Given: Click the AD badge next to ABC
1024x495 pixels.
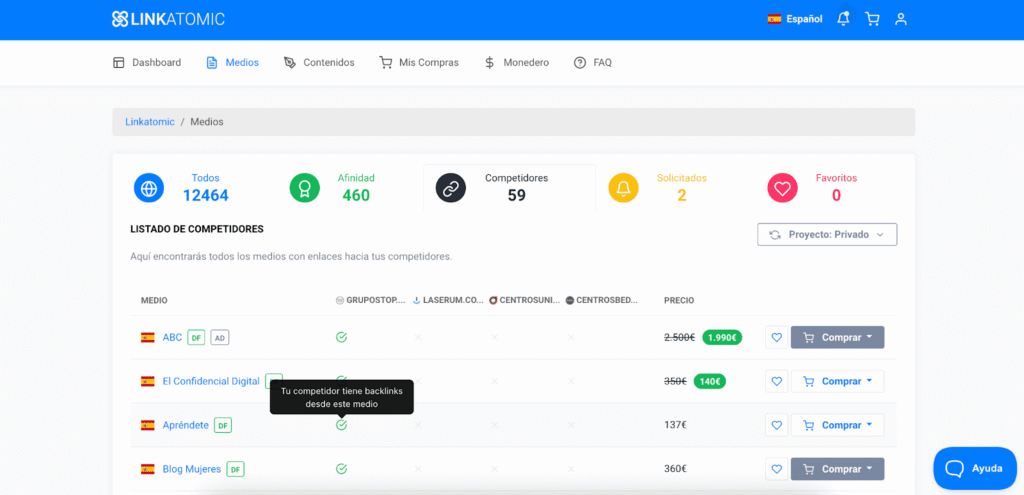Looking at the screenshot, I should click(x=220, y=338).
